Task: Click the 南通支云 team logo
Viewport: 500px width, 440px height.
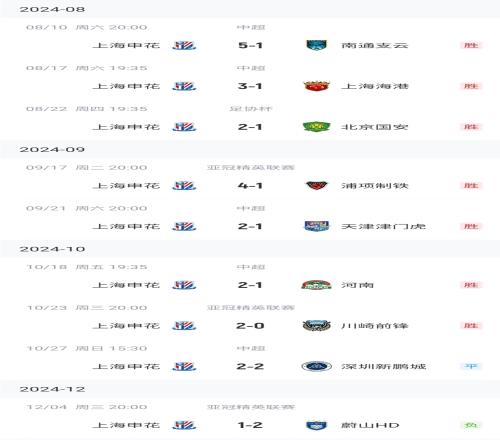Action: coord(316,45)
